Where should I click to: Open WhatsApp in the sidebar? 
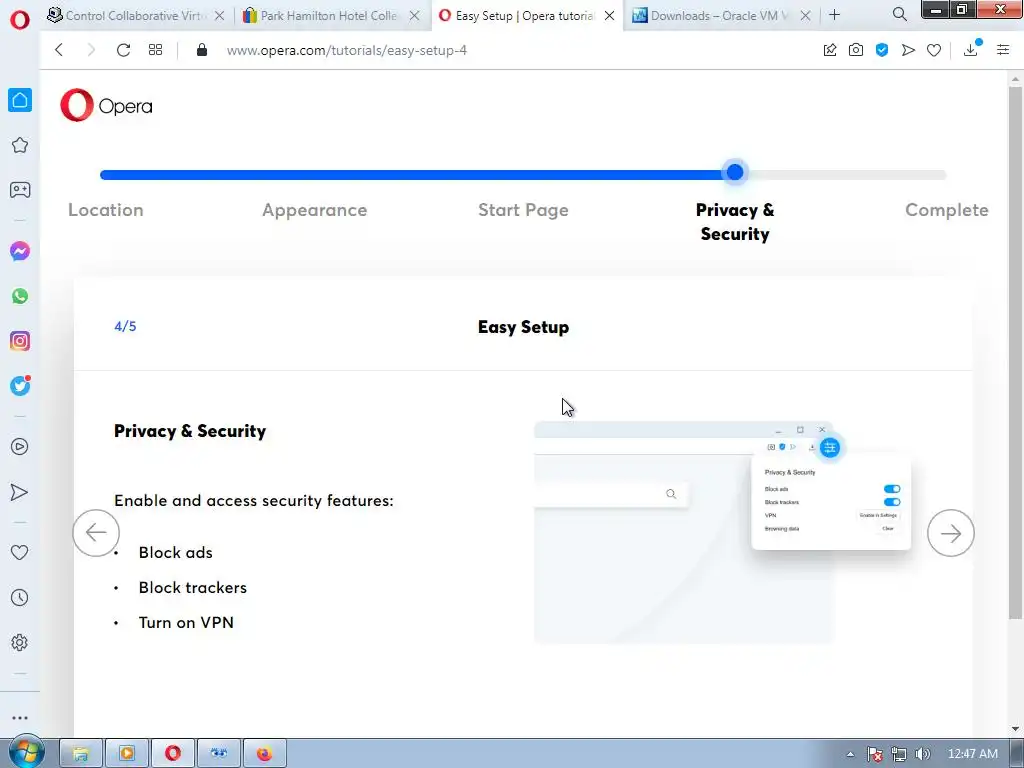tap(20, 296)
